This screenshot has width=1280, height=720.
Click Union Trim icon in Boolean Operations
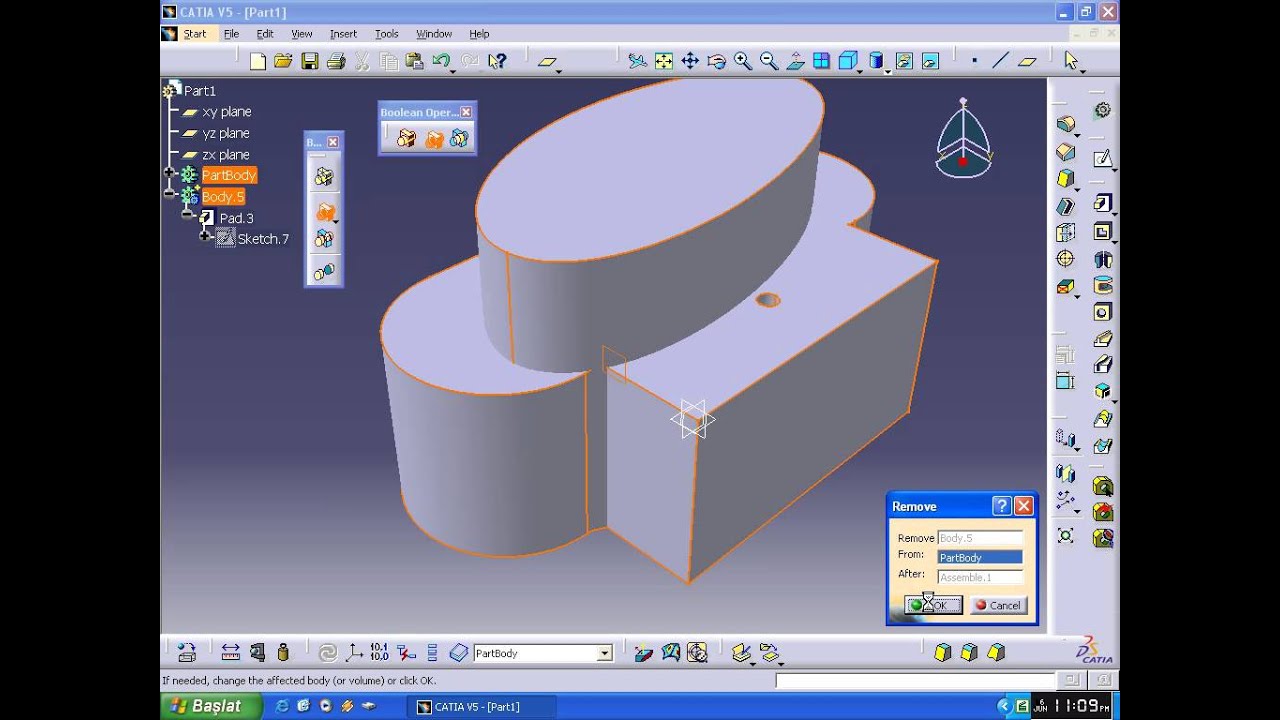click(x=459, y=139)
